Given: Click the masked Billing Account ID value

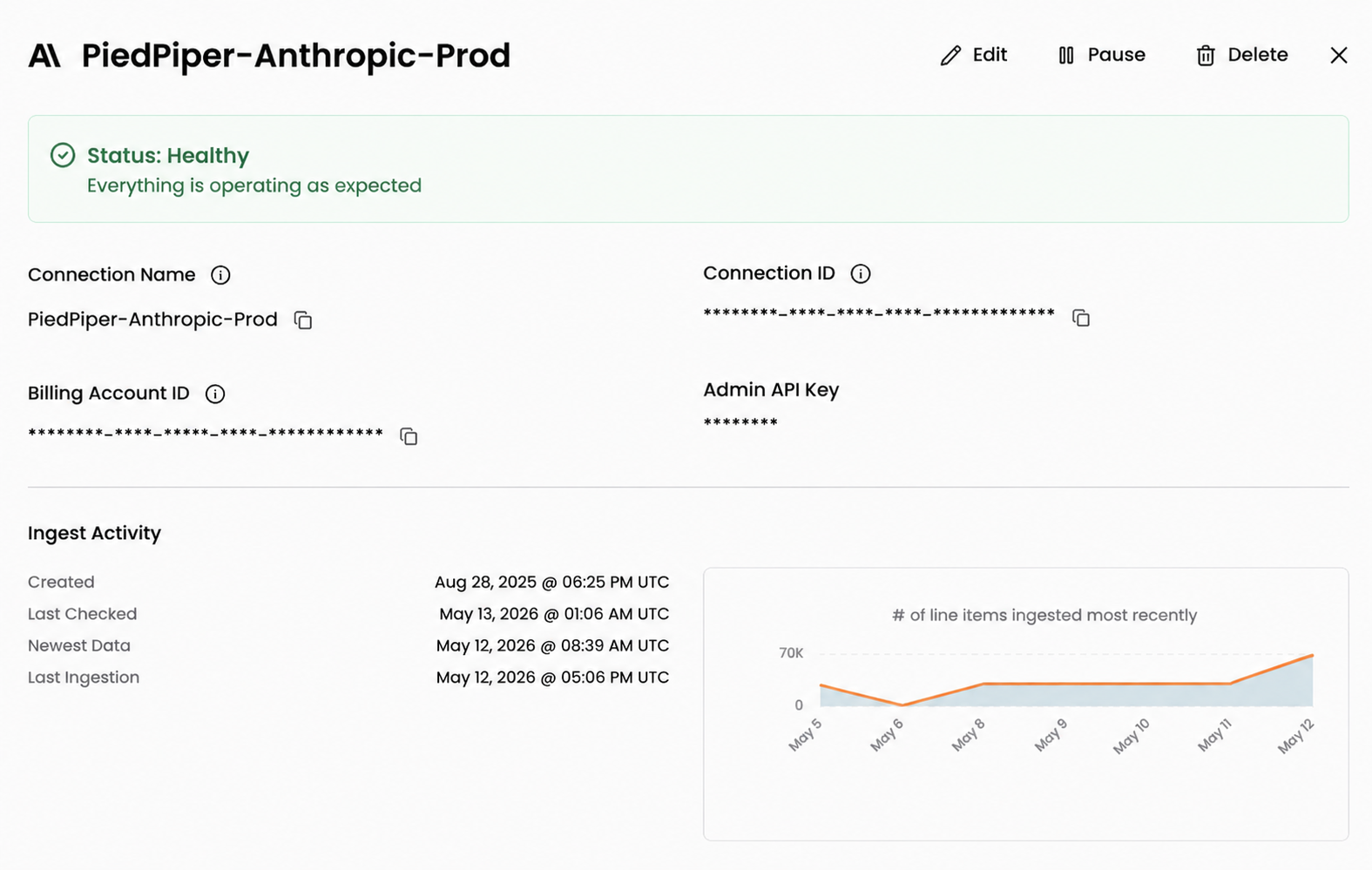Looking at the screenshot, I should 206,432.
